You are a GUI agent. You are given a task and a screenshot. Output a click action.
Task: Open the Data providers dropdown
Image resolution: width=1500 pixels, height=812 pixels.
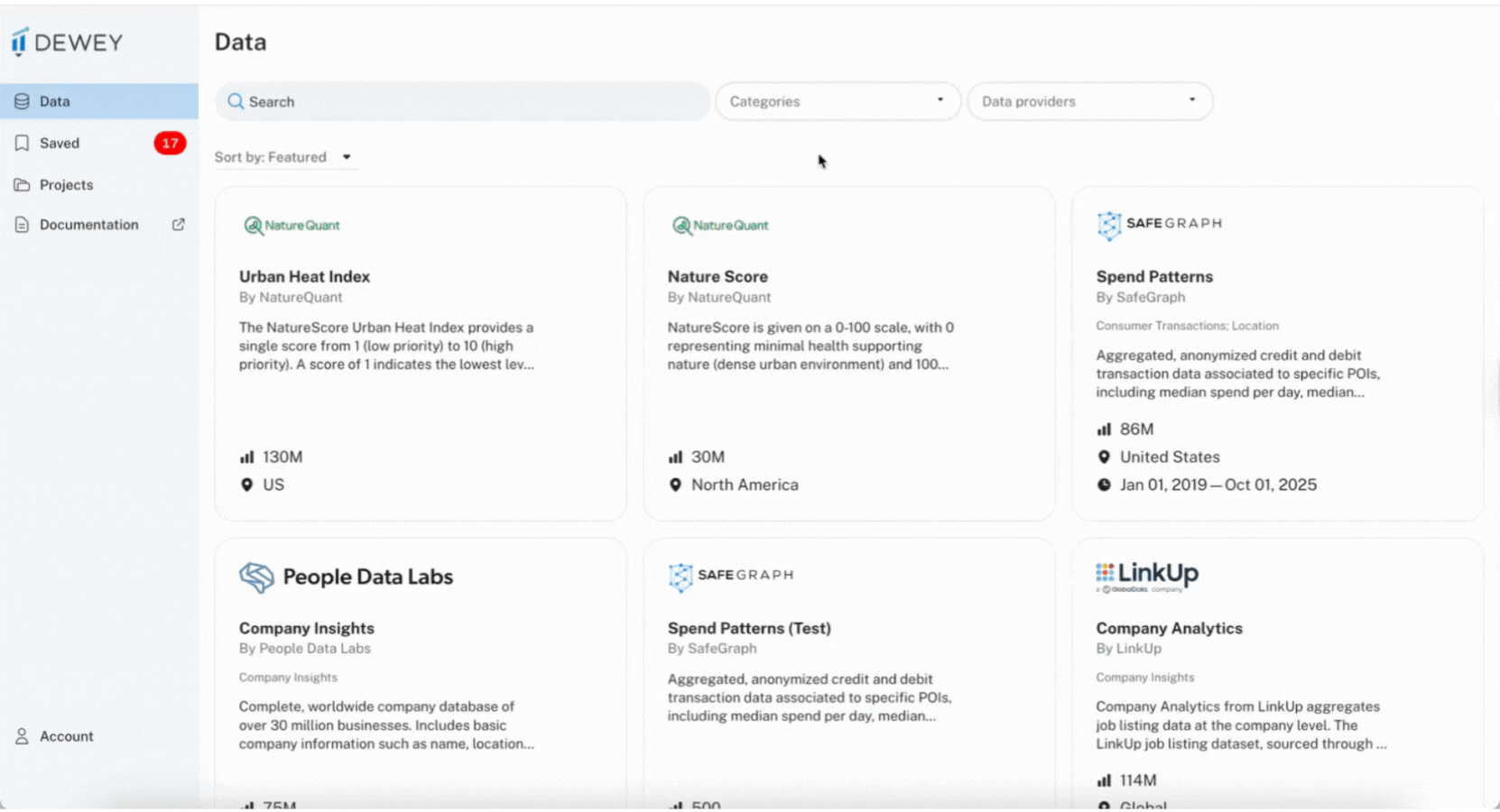[1089, 102]
